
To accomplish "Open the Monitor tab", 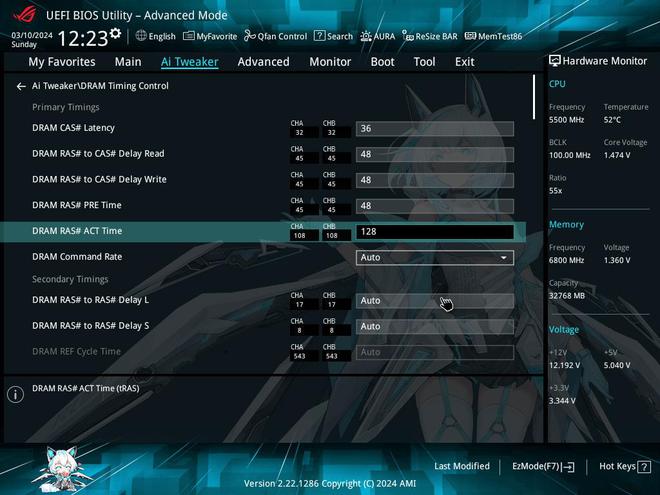I will coord(330,62).
